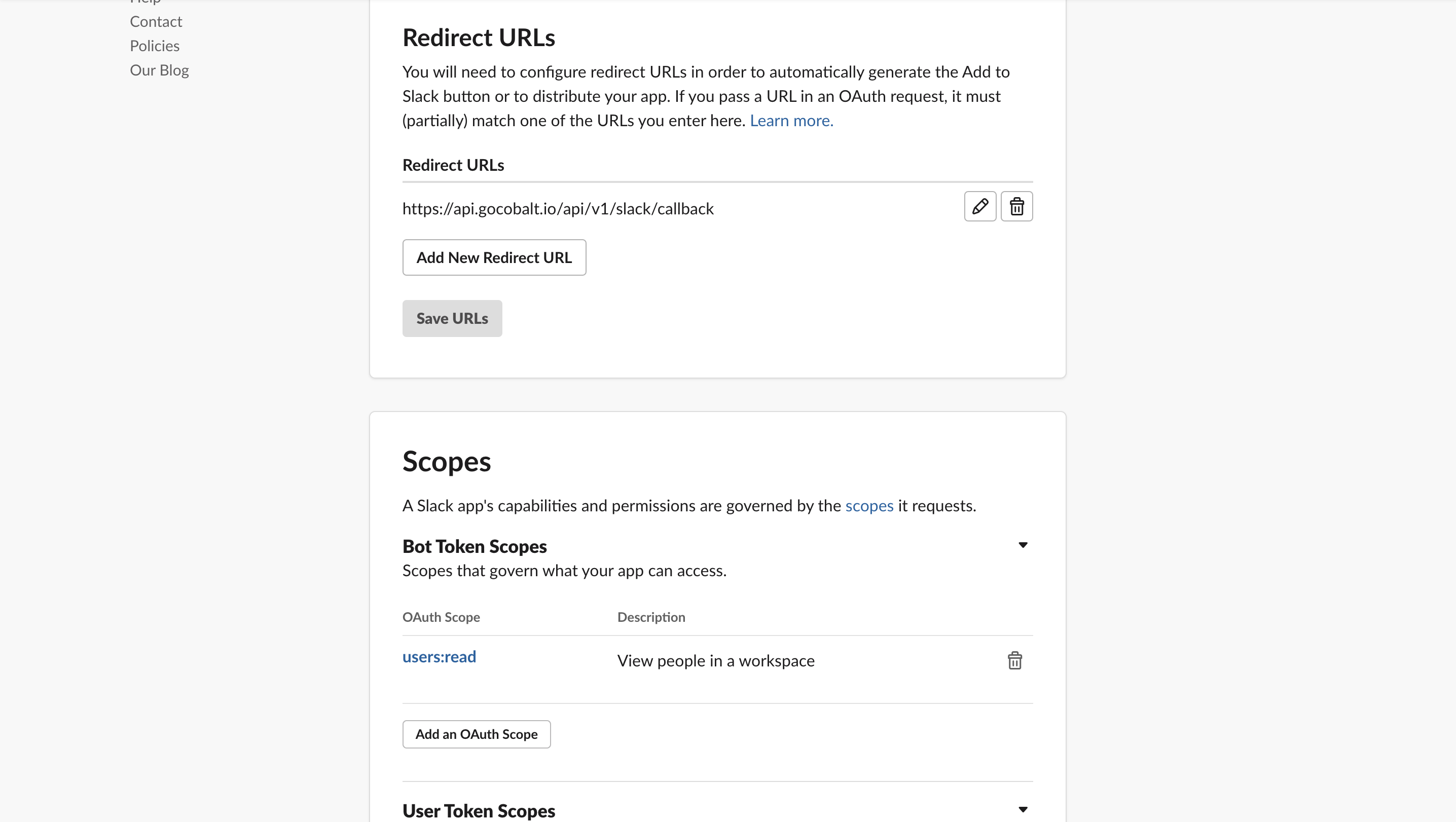Screen dimensions: 1456x822
Task: Edit the redirect URL with the pencil icon
Action: (979, 207)
